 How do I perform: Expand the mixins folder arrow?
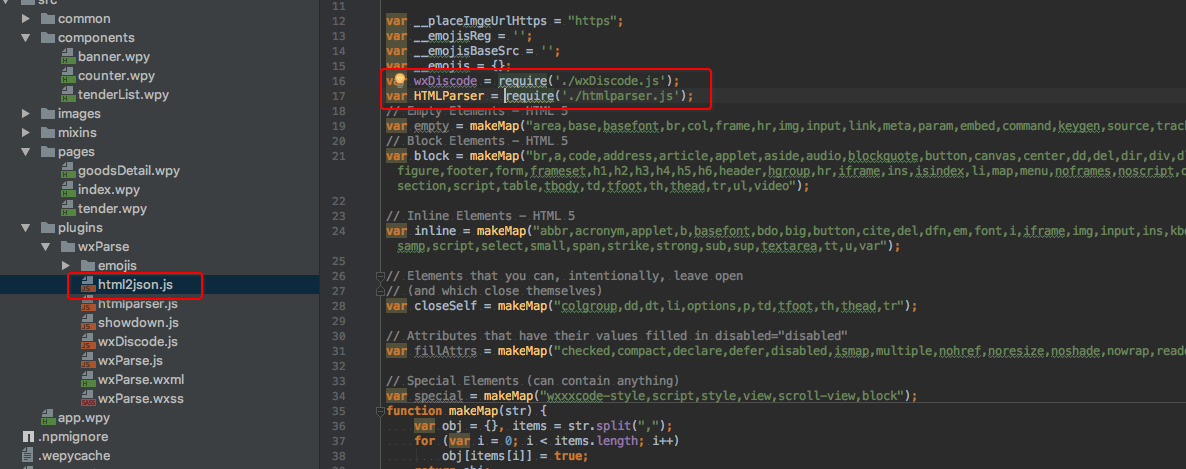point(26,133)
